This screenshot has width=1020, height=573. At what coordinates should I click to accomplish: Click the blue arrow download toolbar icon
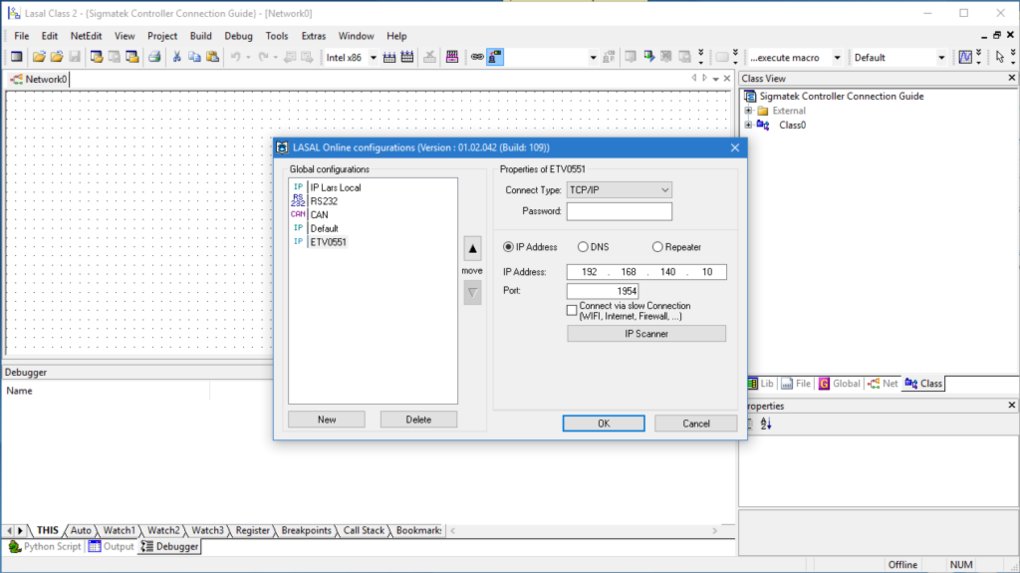649,57
